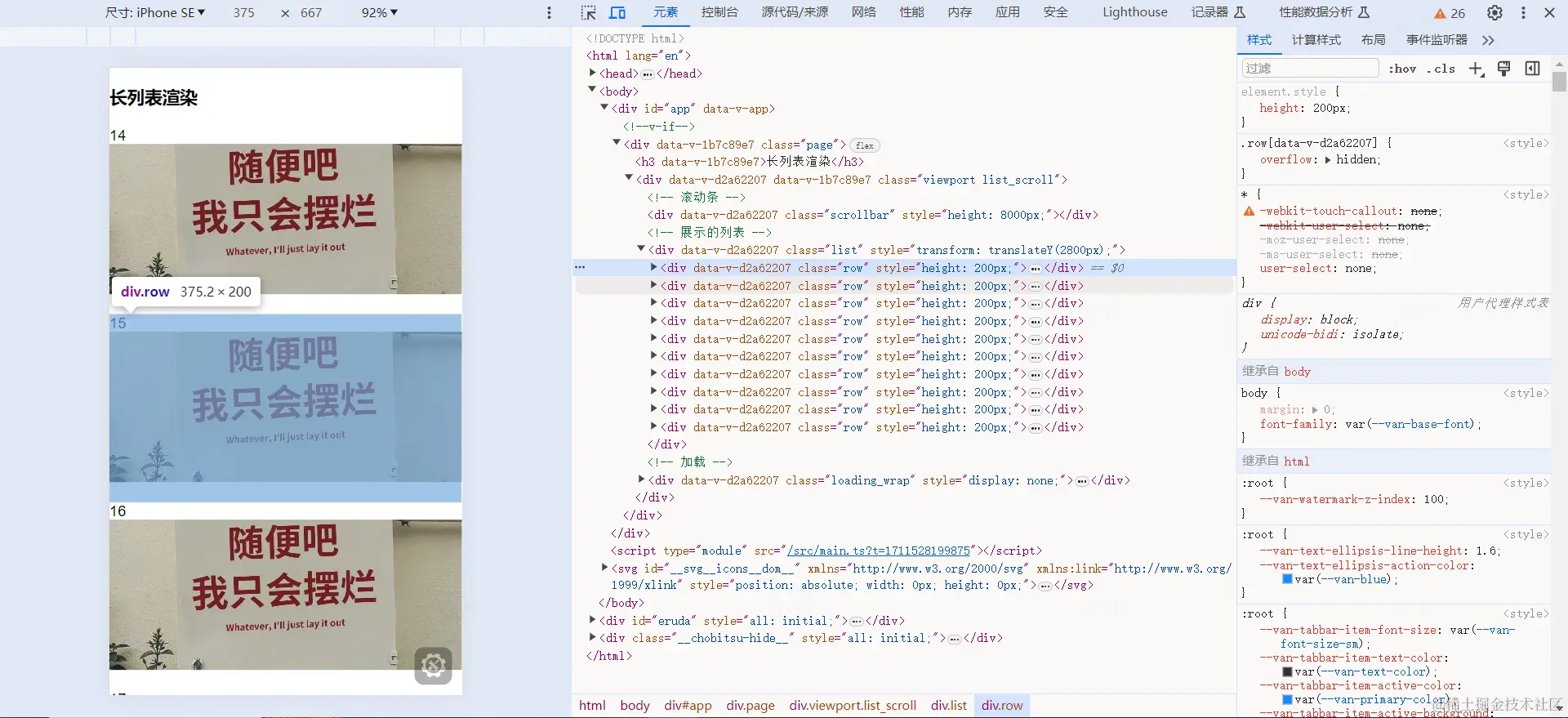The image size is (1568, 718).
Task: Switch to 布局 layout tab
Action: click(x=1374, y=40)
